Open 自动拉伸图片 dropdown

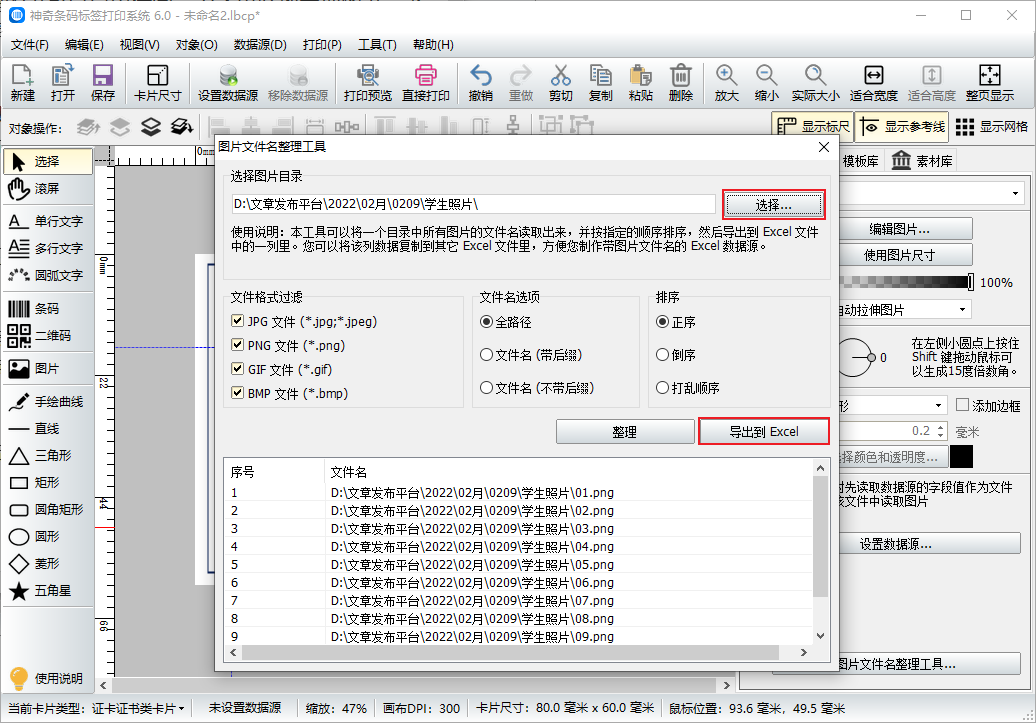[x=962, y=309]
